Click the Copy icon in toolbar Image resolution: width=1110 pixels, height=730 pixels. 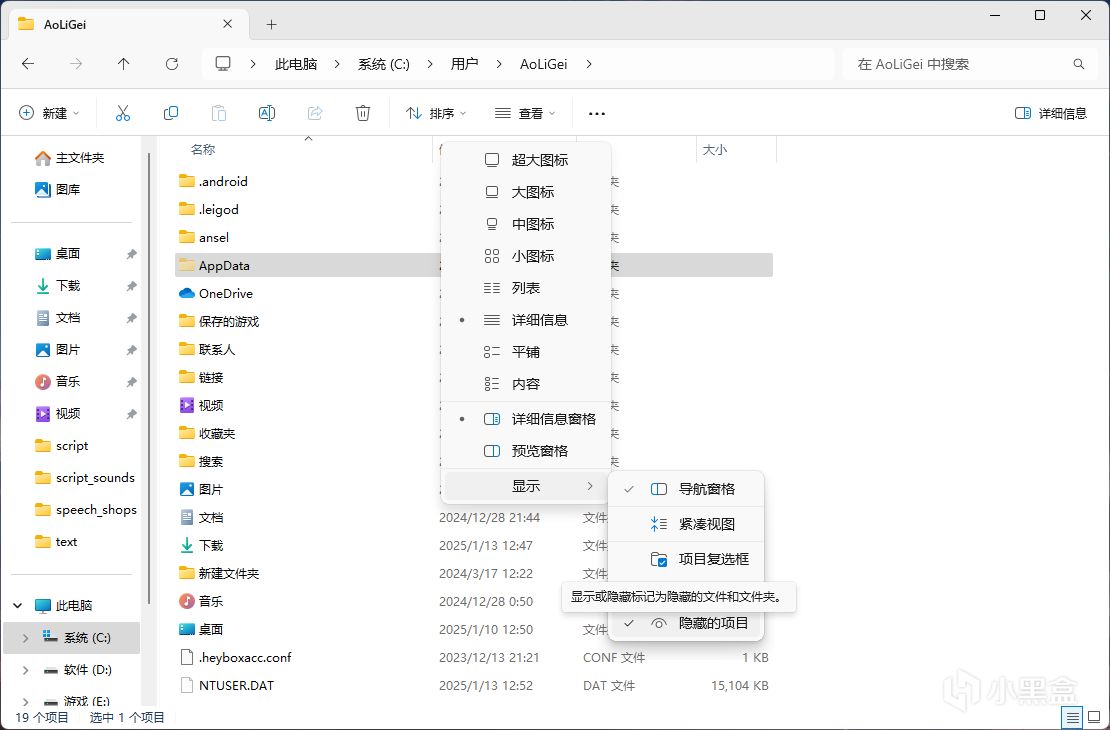point(171,113)
